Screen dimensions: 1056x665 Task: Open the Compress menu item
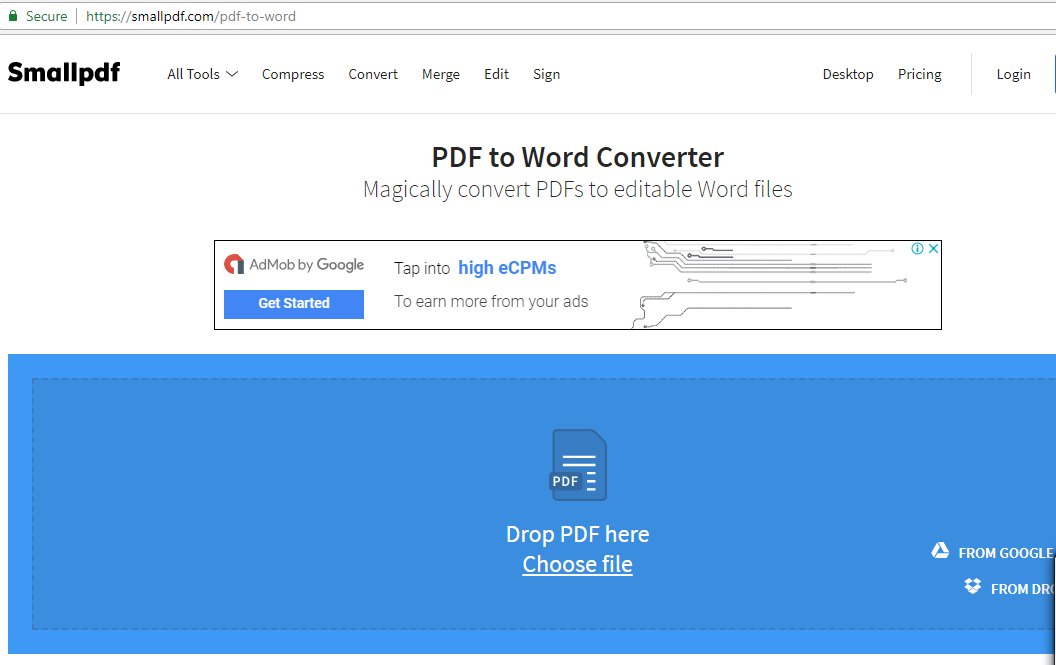(x=293, y=74)
